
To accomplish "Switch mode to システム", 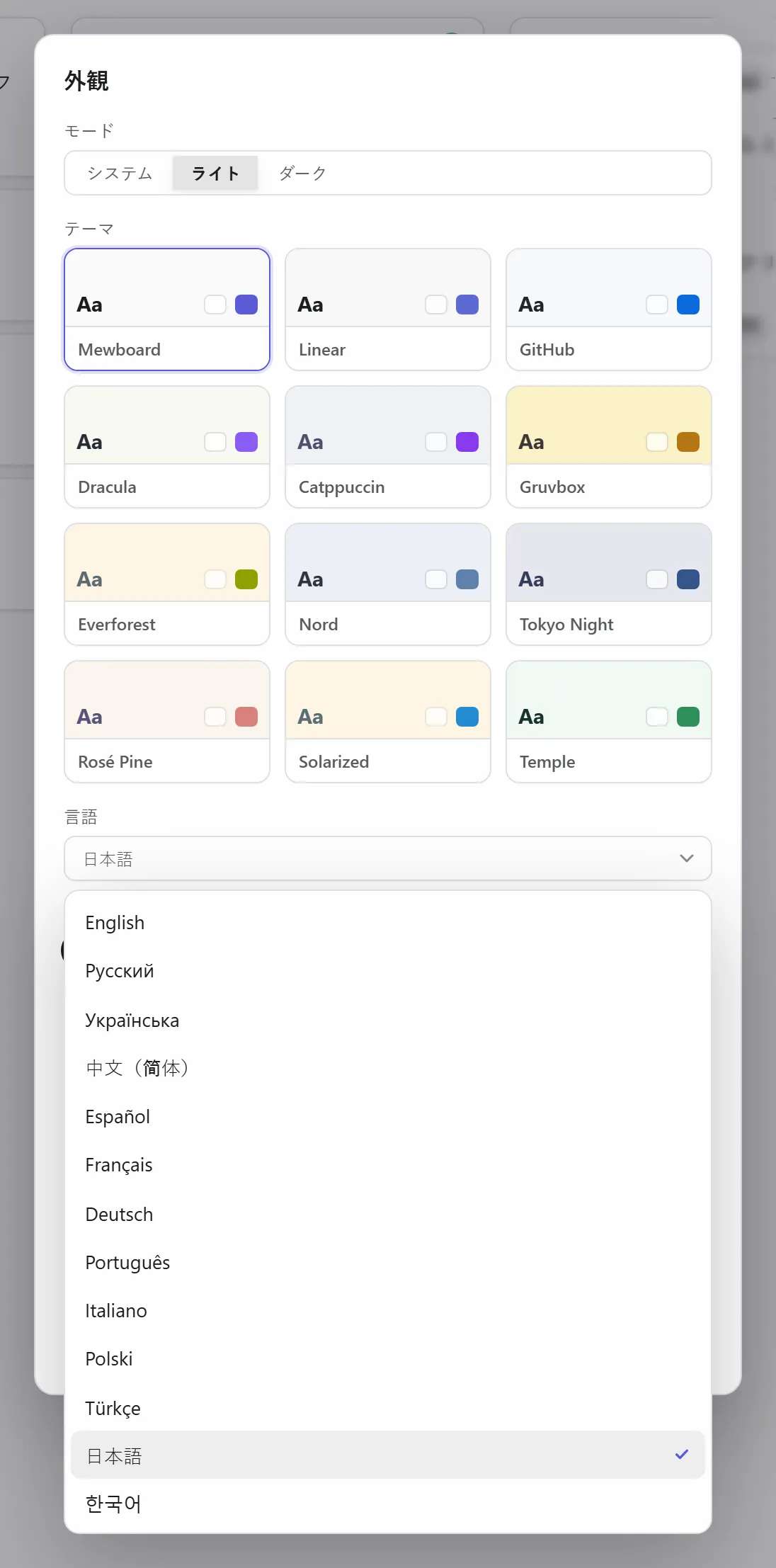I will coord(120,174).
